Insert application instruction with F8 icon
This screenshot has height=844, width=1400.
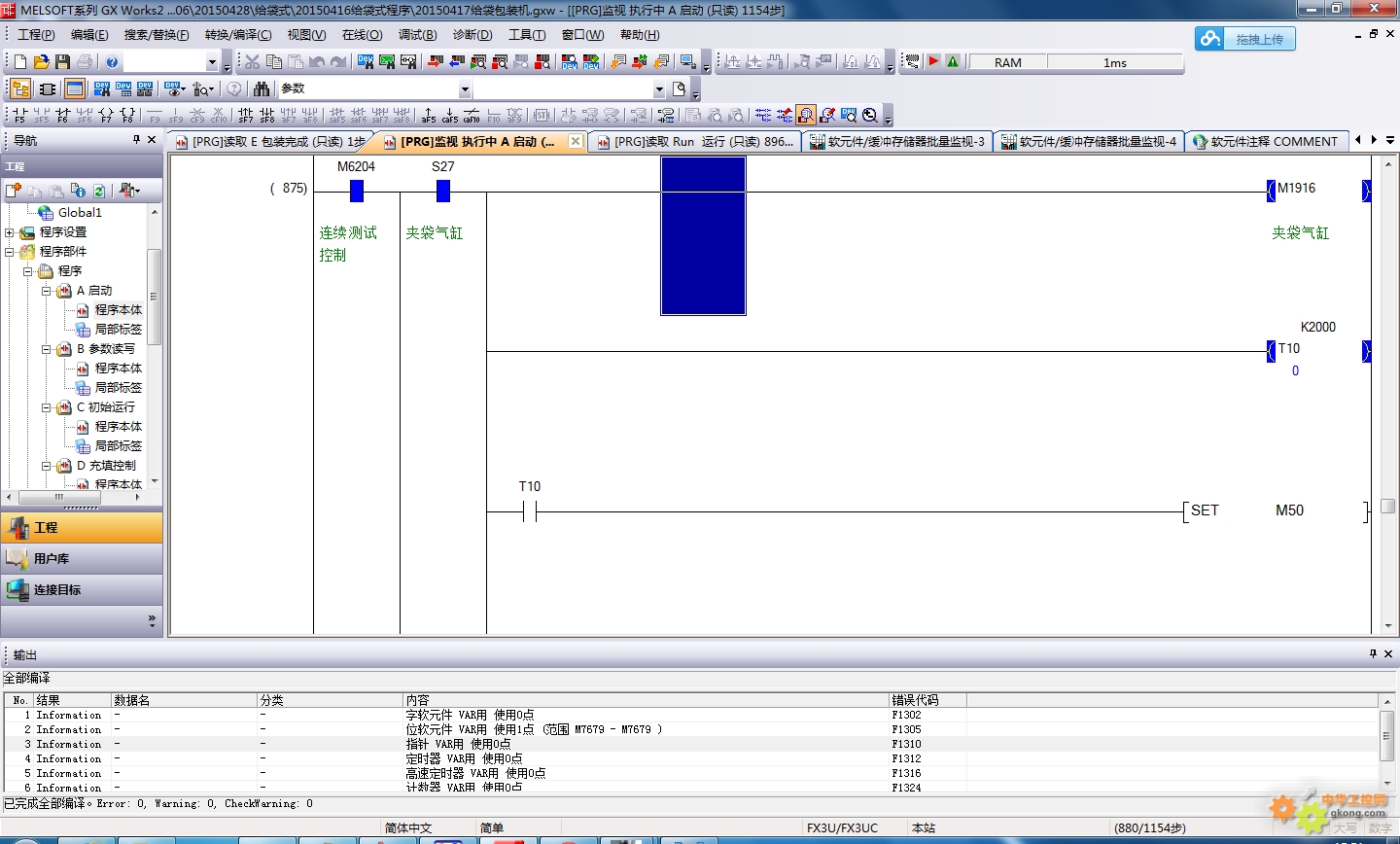tap(127, 115)
